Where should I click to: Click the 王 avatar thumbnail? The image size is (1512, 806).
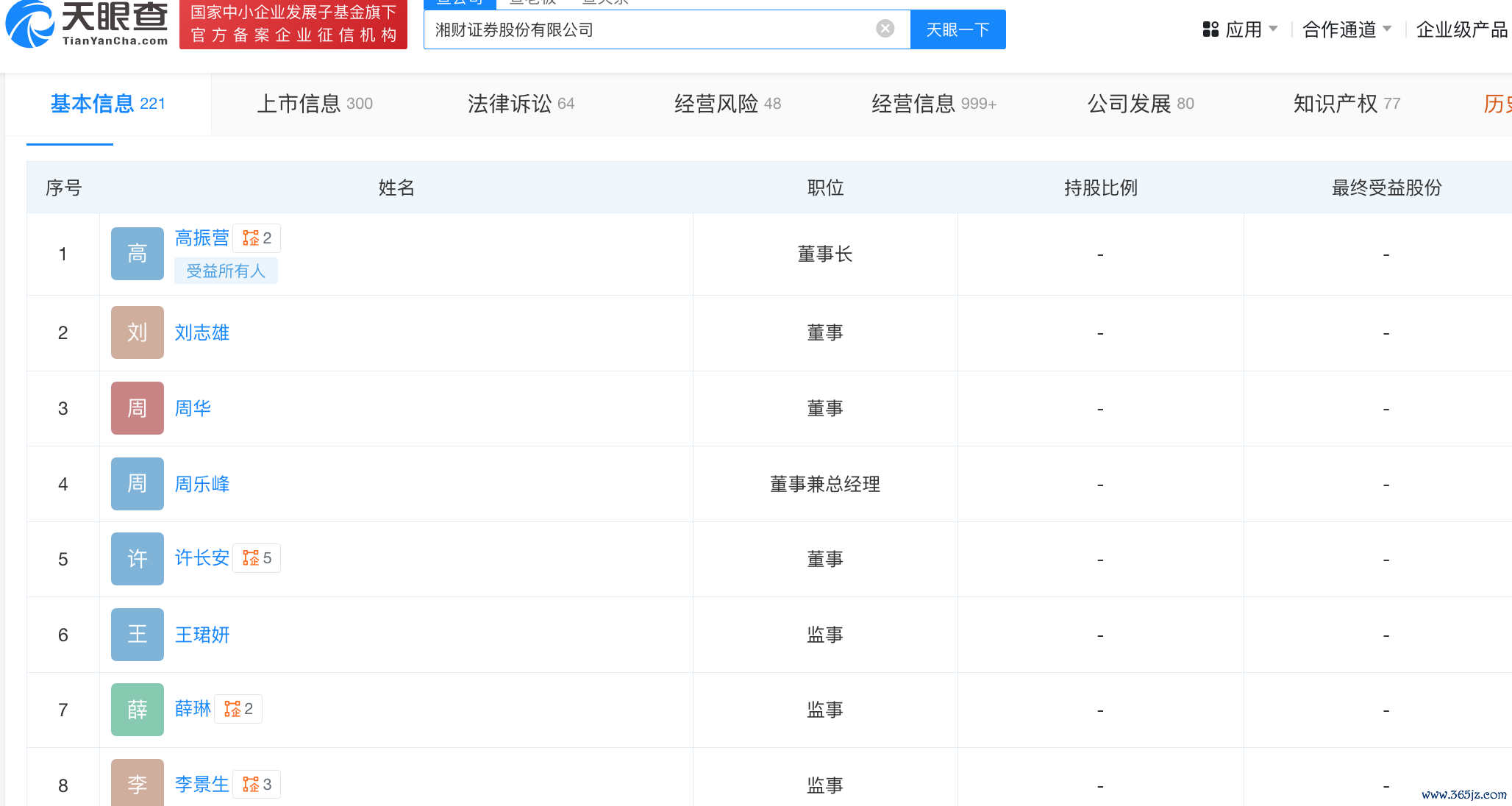138,635
